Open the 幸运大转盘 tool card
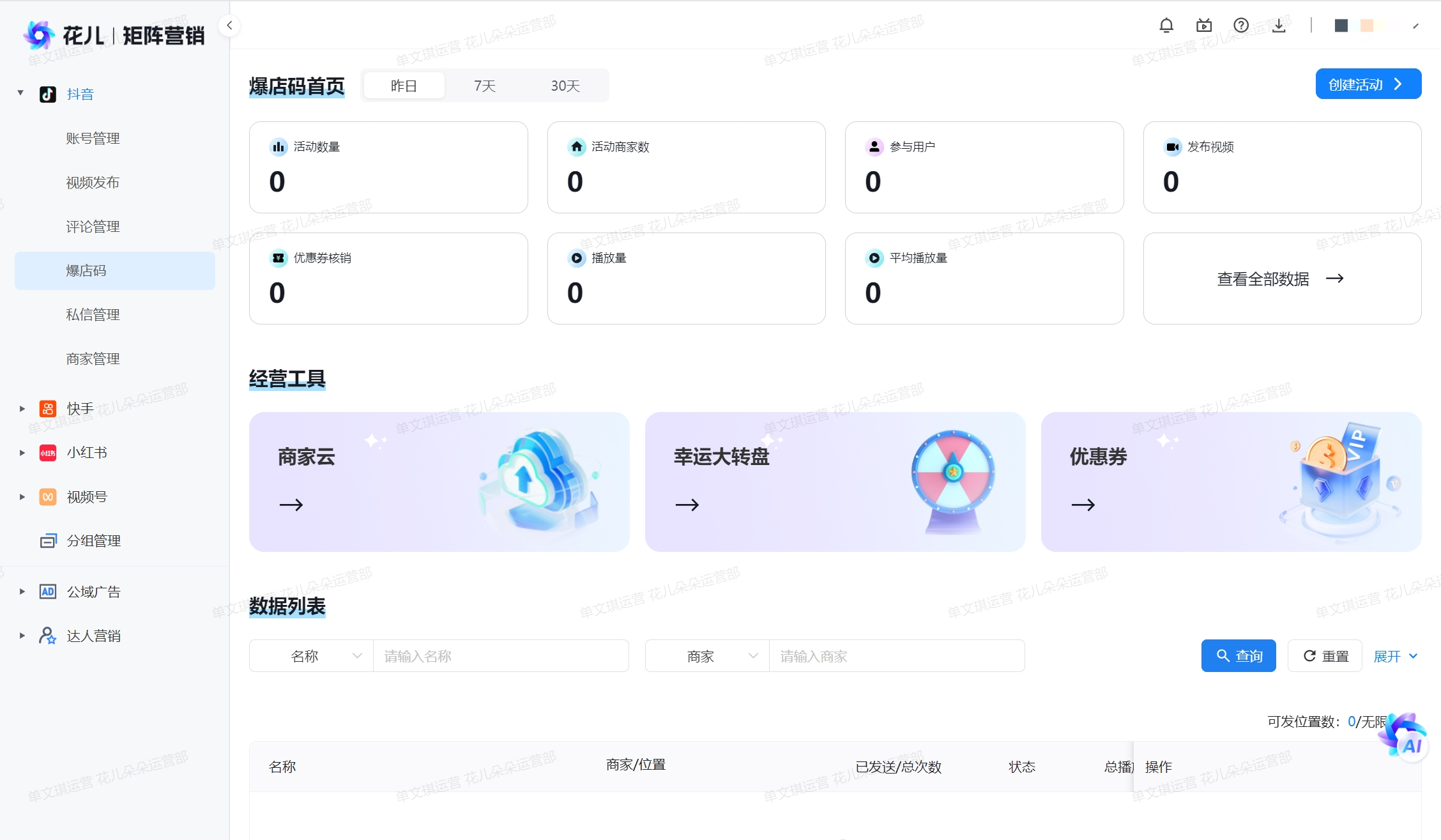Image resolution: width=1441 pixels, height=840 pixels. (835, 482)
